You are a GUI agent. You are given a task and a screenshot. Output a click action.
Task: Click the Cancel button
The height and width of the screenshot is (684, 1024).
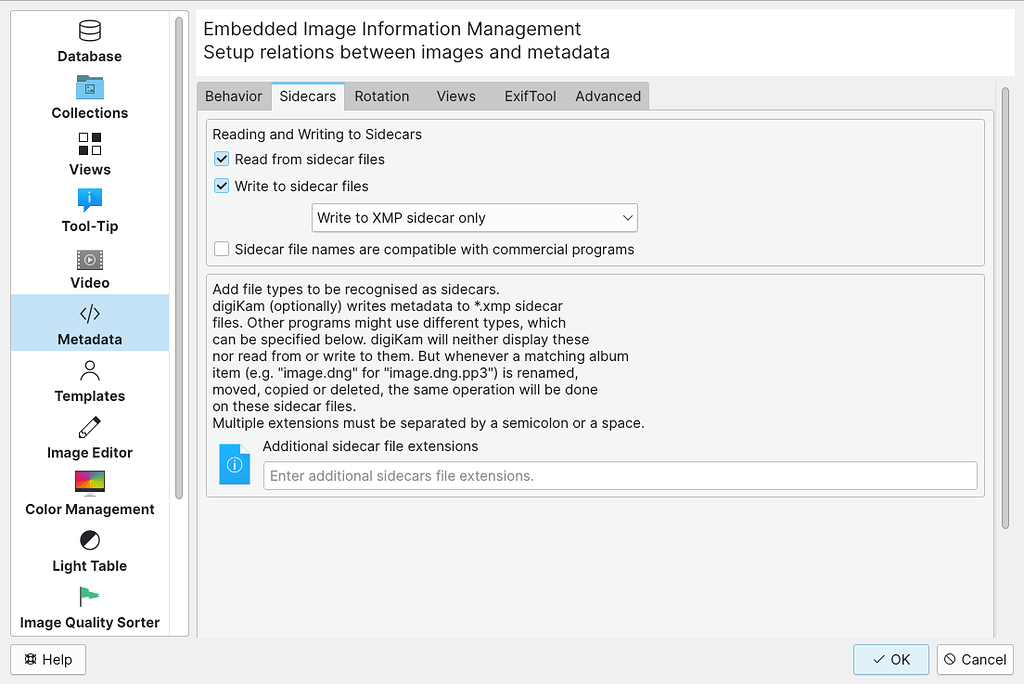[975, 659]
